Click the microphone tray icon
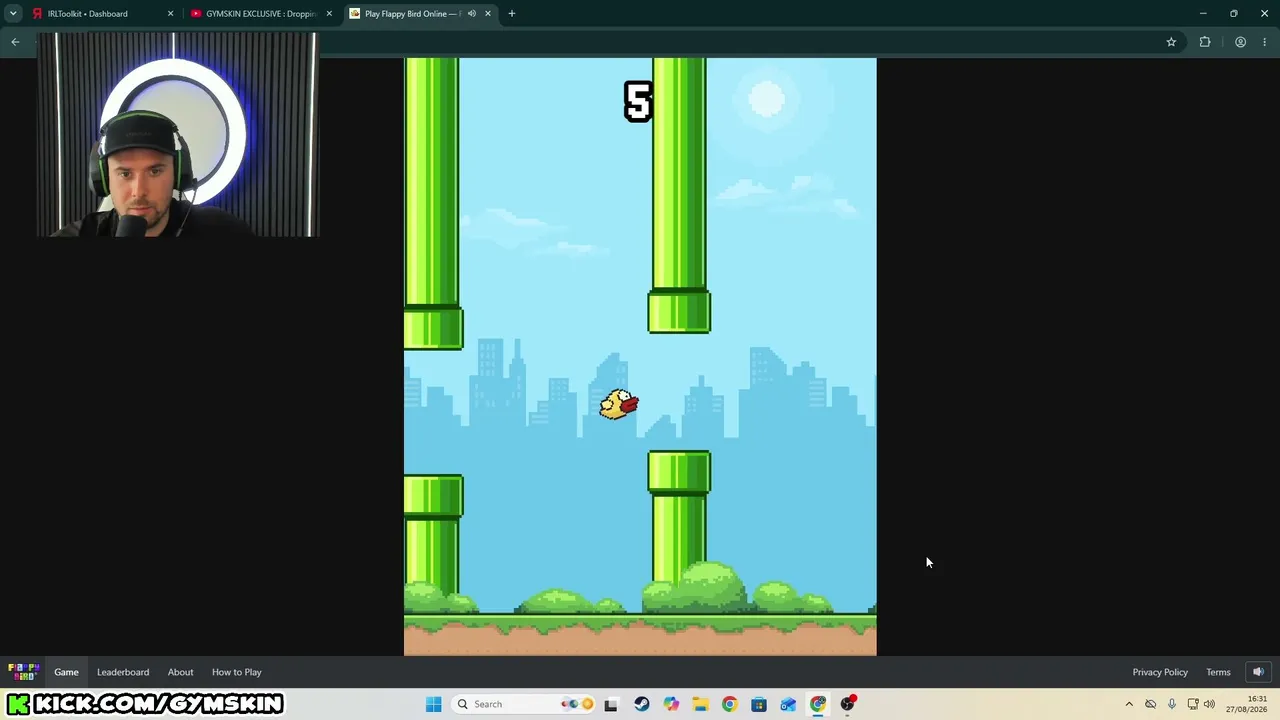 1172,704
